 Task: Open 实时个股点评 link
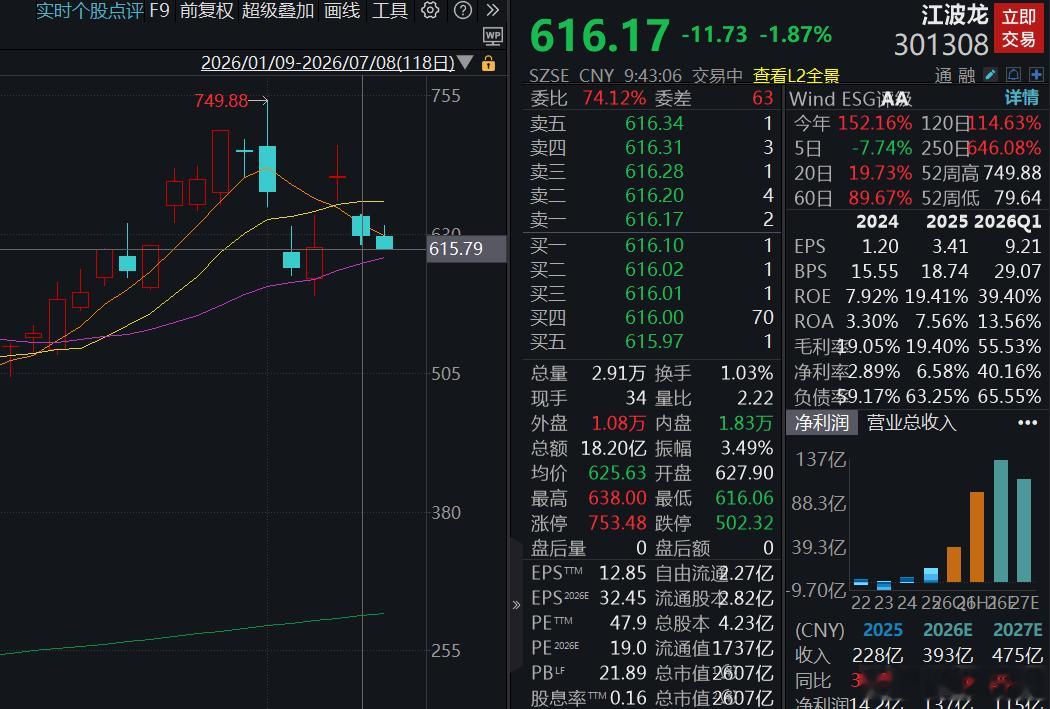point(90,10)
